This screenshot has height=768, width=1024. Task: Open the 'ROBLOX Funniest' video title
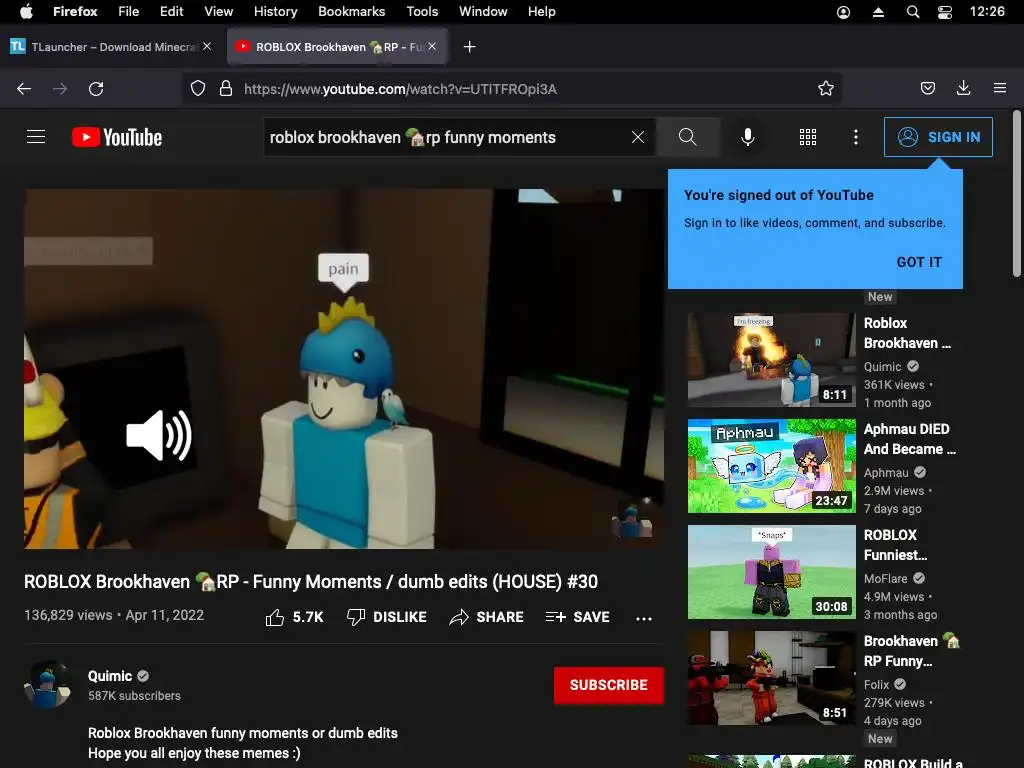895,545
